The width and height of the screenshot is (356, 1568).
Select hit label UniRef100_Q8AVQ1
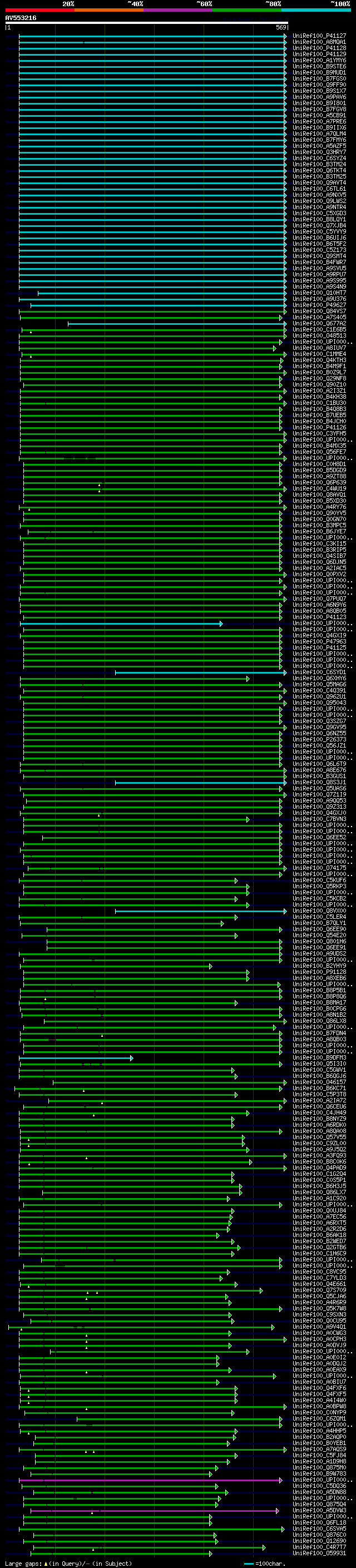[x=319, y=494]
